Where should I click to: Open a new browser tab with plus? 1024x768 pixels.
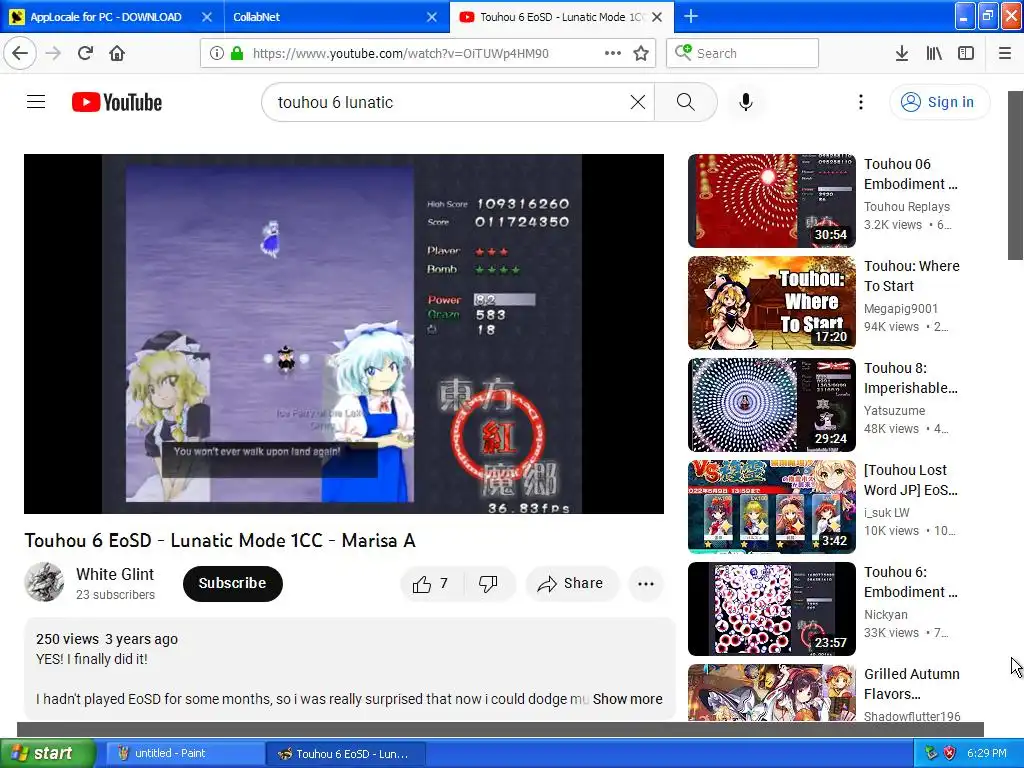point(690,16)
